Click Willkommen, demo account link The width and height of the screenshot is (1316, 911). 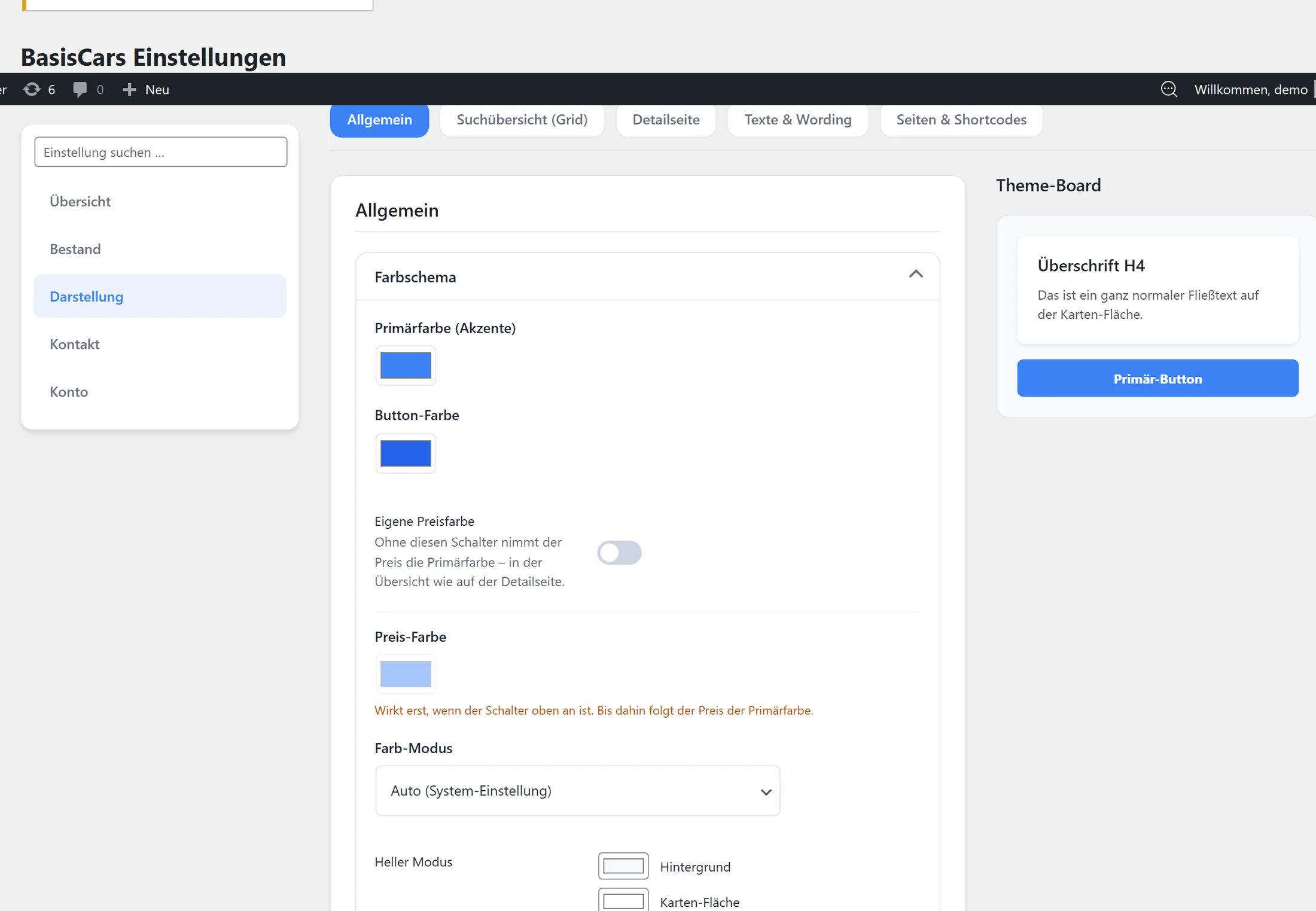pyautogui.click(x=1251, y=90)
